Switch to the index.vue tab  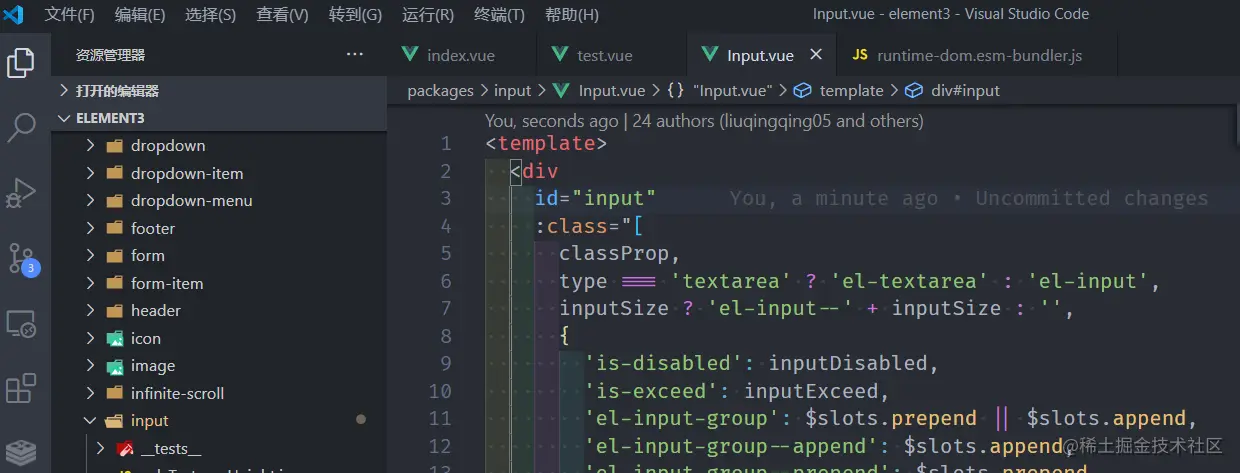461,55
